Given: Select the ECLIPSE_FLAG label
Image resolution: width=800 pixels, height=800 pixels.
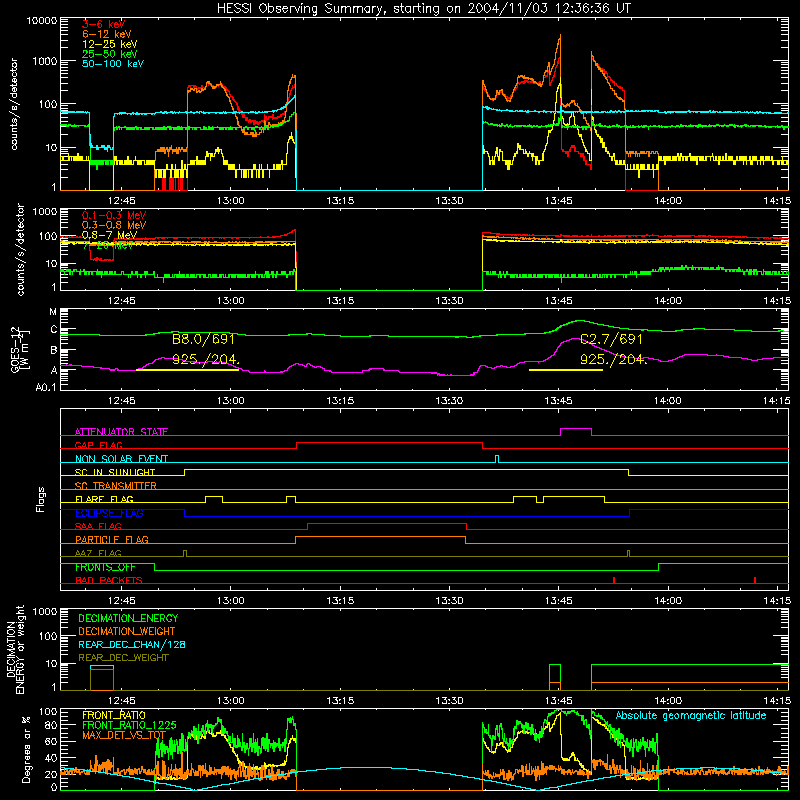Looking at the screenshot, I should (109, 513).
